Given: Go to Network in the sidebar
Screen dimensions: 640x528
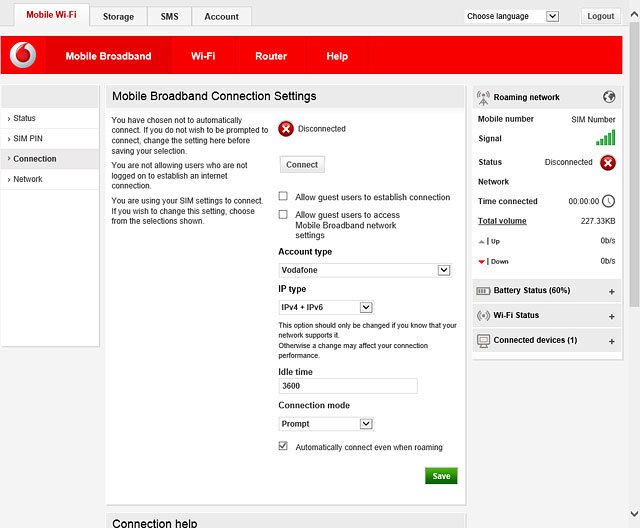Looking at the screenshot, I should point(50,179).
